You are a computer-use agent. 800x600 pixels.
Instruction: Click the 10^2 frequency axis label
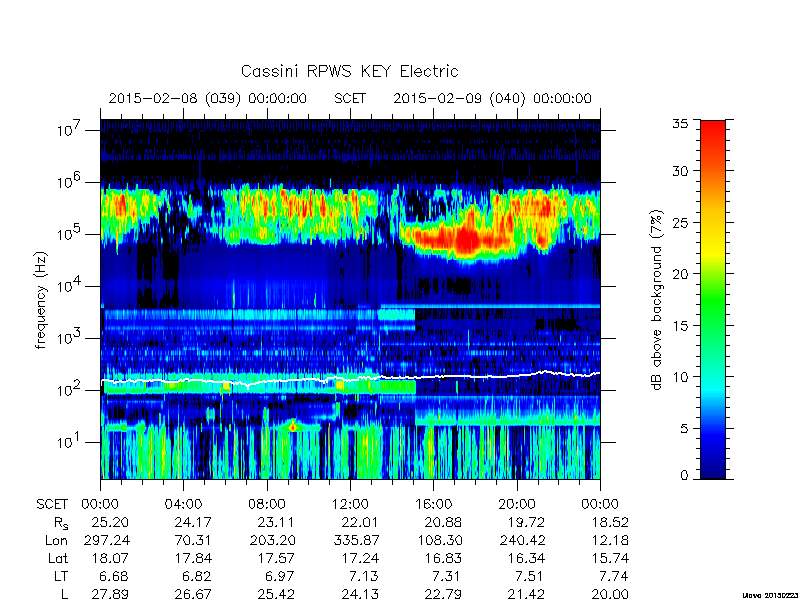pos(68,390)
